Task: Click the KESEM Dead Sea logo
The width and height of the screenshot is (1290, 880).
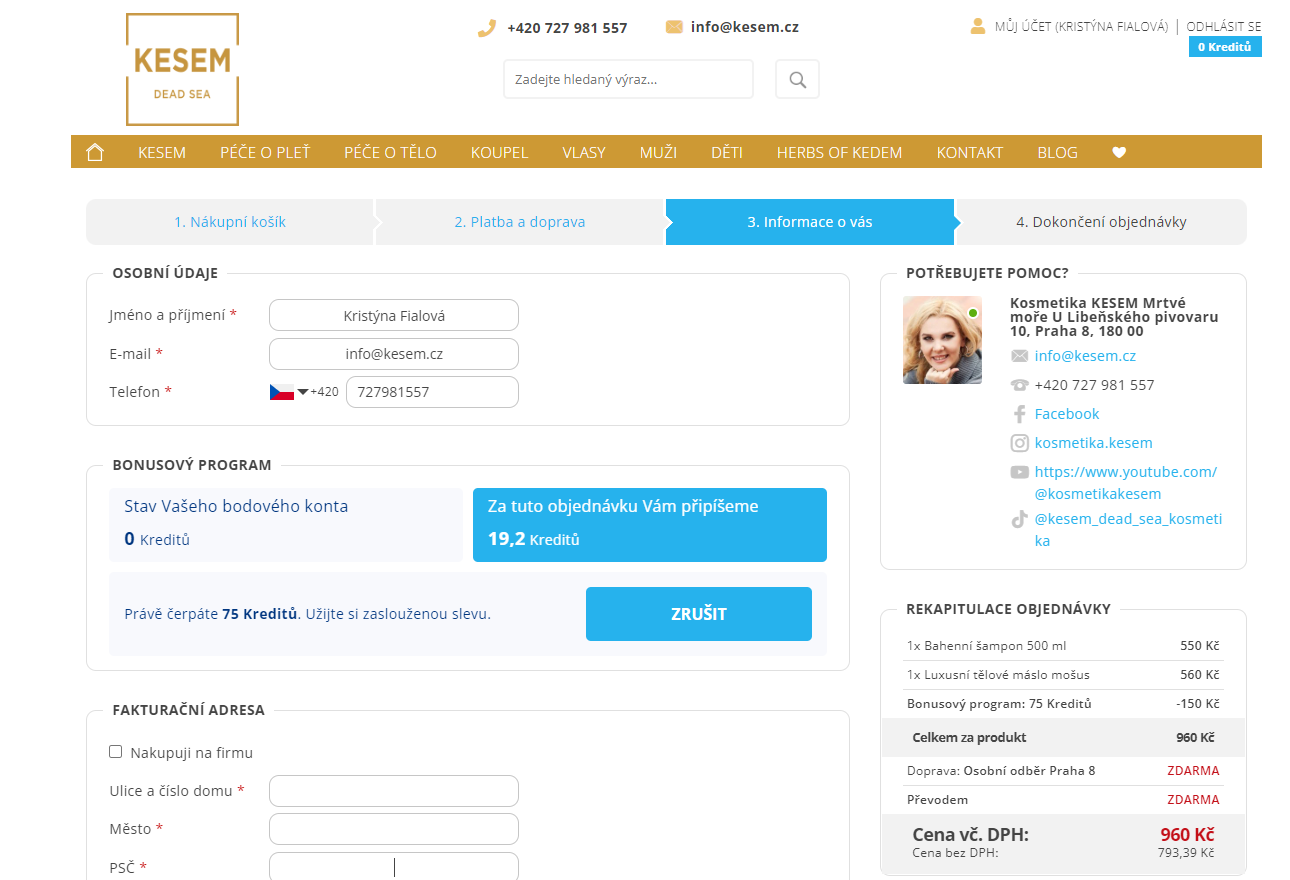Action: point(182,69)
